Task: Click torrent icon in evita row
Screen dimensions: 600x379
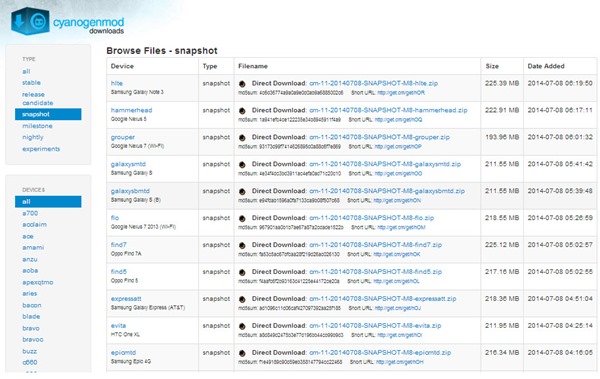Action: pos(242,326)
